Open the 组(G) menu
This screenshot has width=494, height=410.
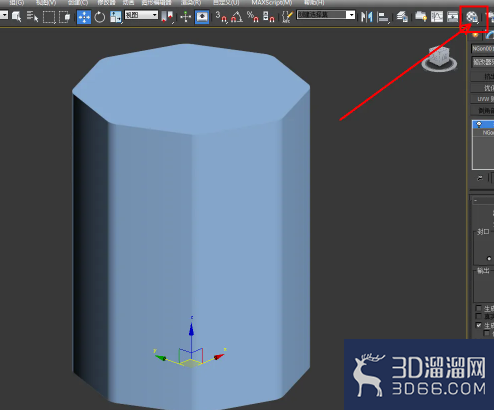[x=17, y=3]
